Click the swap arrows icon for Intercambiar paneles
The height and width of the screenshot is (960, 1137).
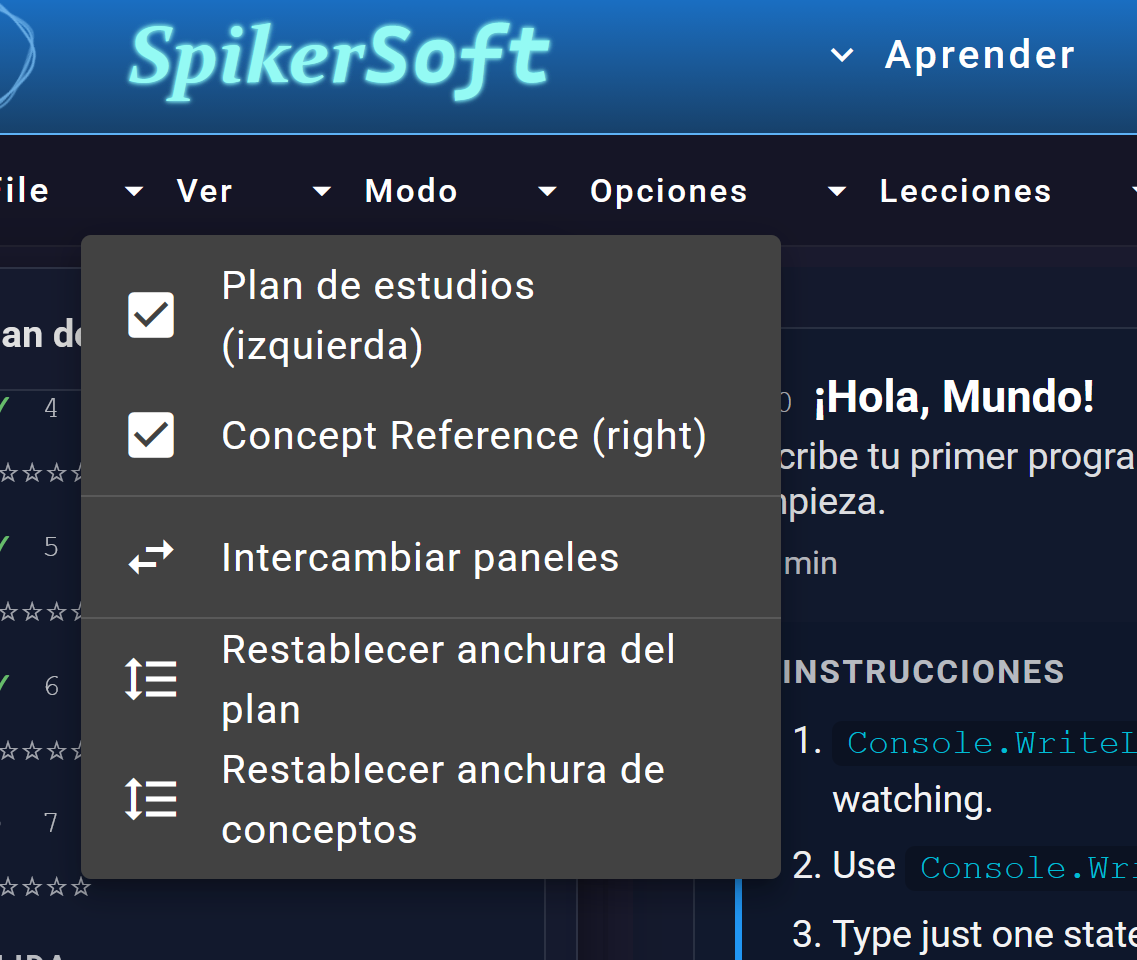pyautogui.click(x=151, y=557)
